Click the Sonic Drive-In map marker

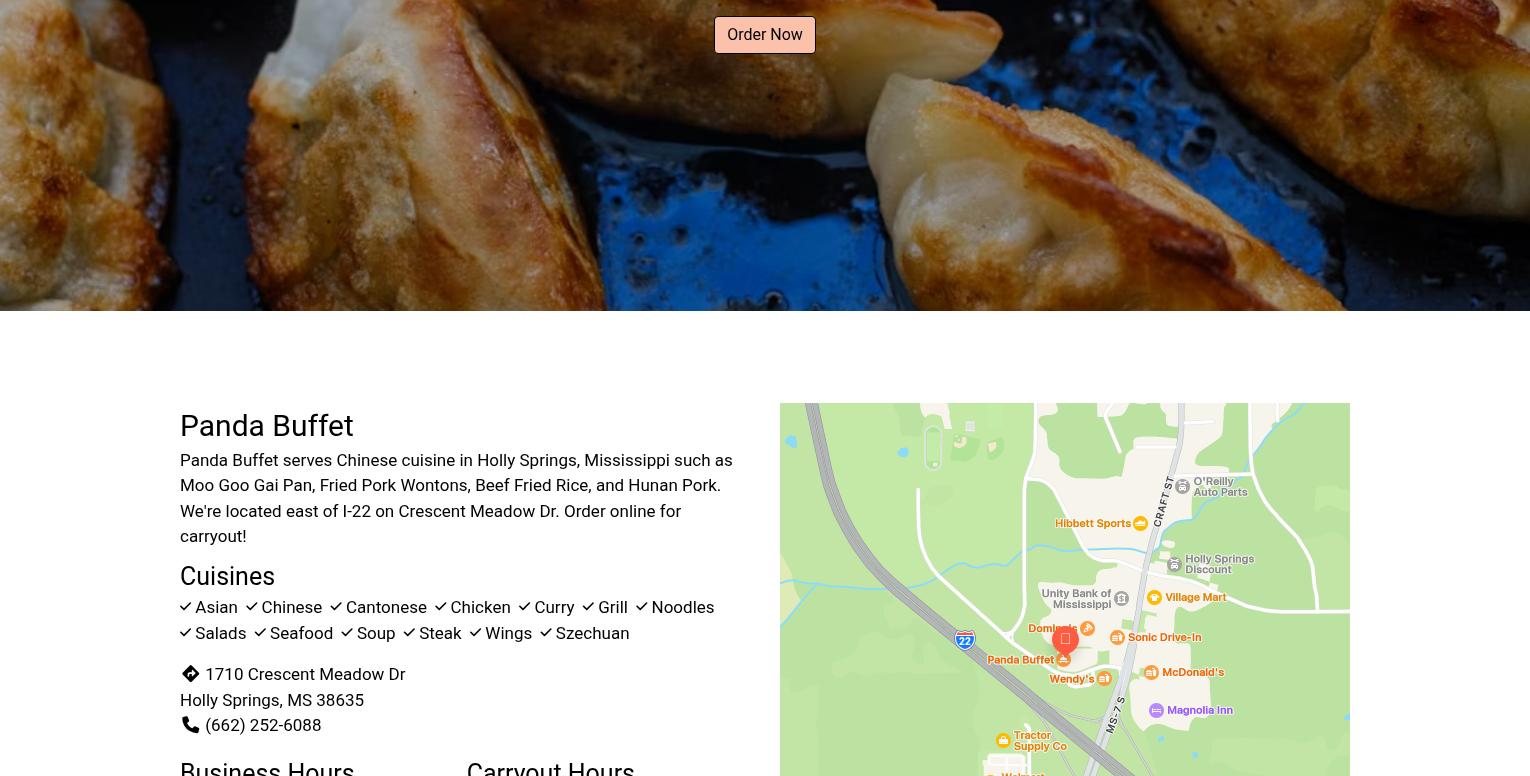tap(1117, 637)
